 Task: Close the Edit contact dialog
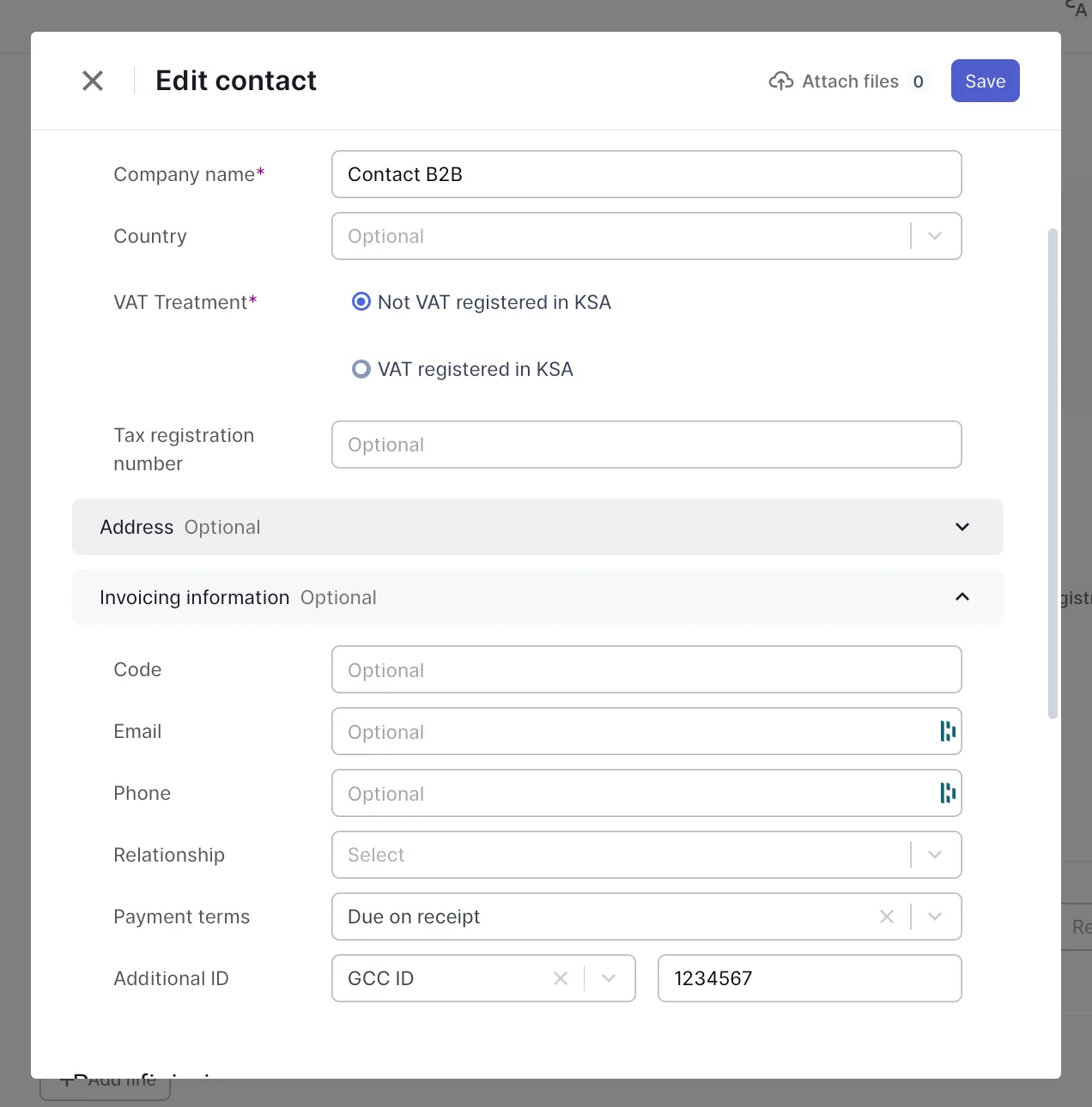(93, 81)
